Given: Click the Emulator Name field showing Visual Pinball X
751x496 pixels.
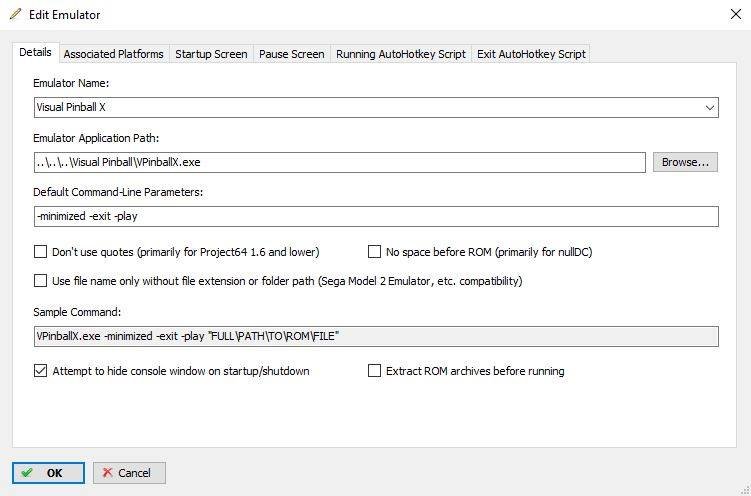Looking at the screenshot, I should [376, 108].
